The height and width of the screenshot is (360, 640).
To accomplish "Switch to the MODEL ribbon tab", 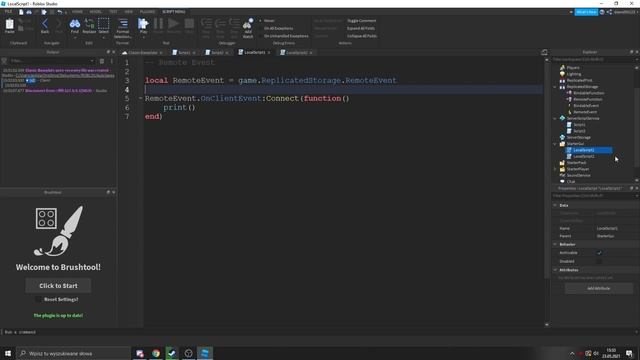I will (96, 12).
